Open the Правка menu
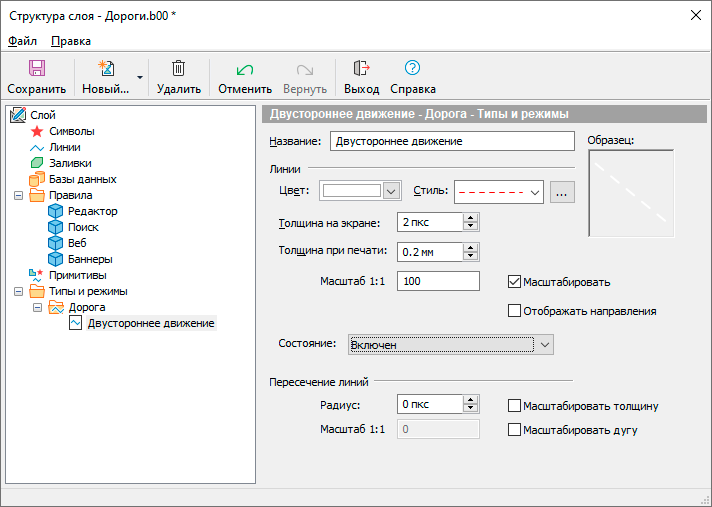The width and height of the screenshot is (712, 507). pyautogui.click(x=71, y=41)
